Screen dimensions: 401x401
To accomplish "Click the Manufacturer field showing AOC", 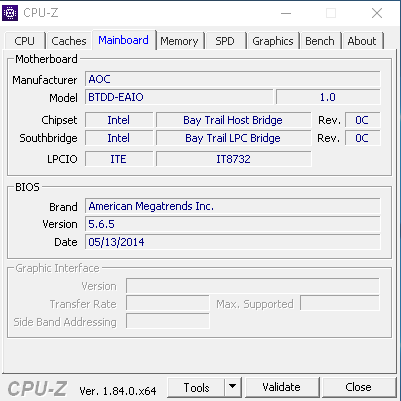I will [233, 79].
